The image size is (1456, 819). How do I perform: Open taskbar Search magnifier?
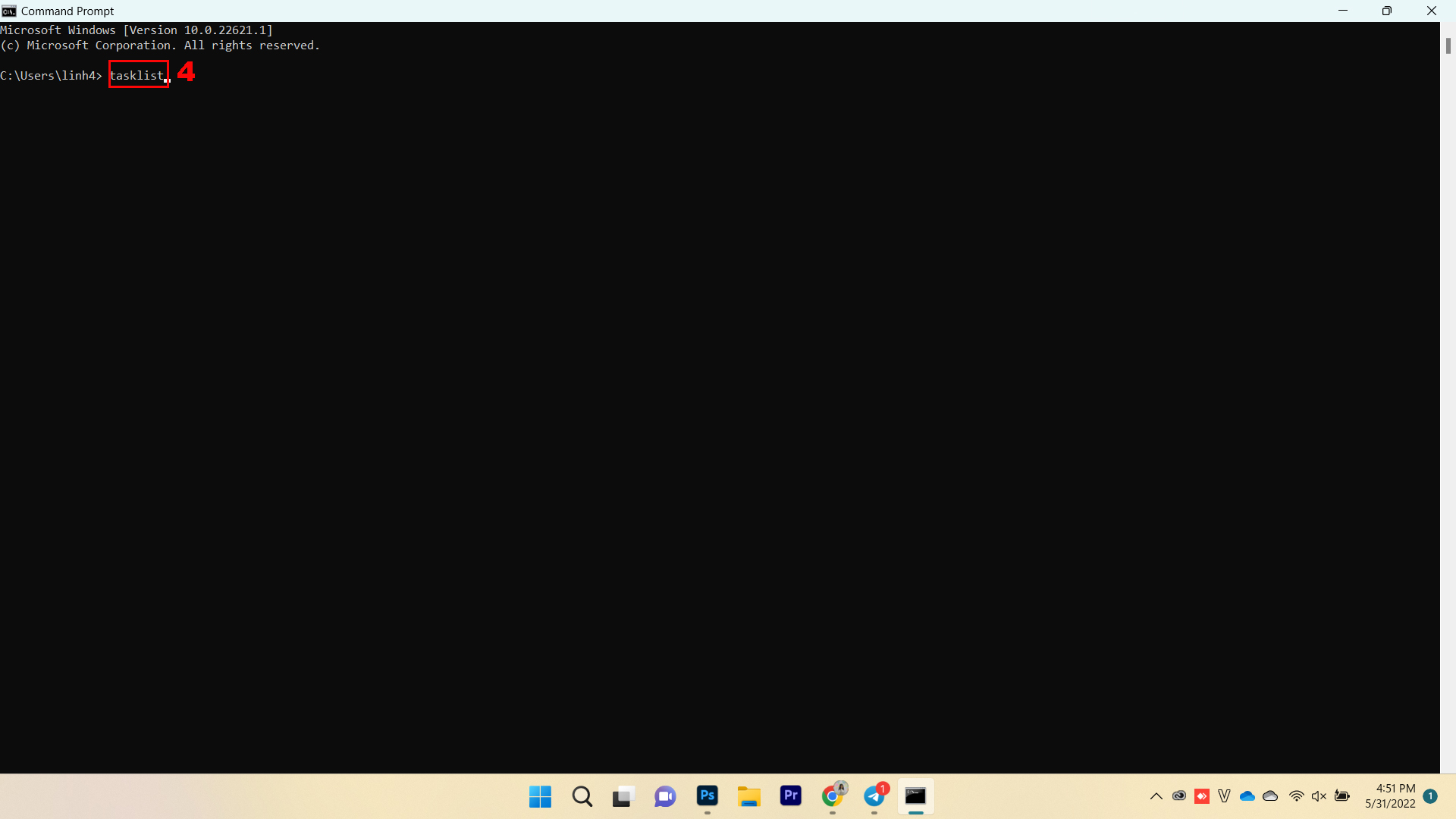tap(582, 796)
